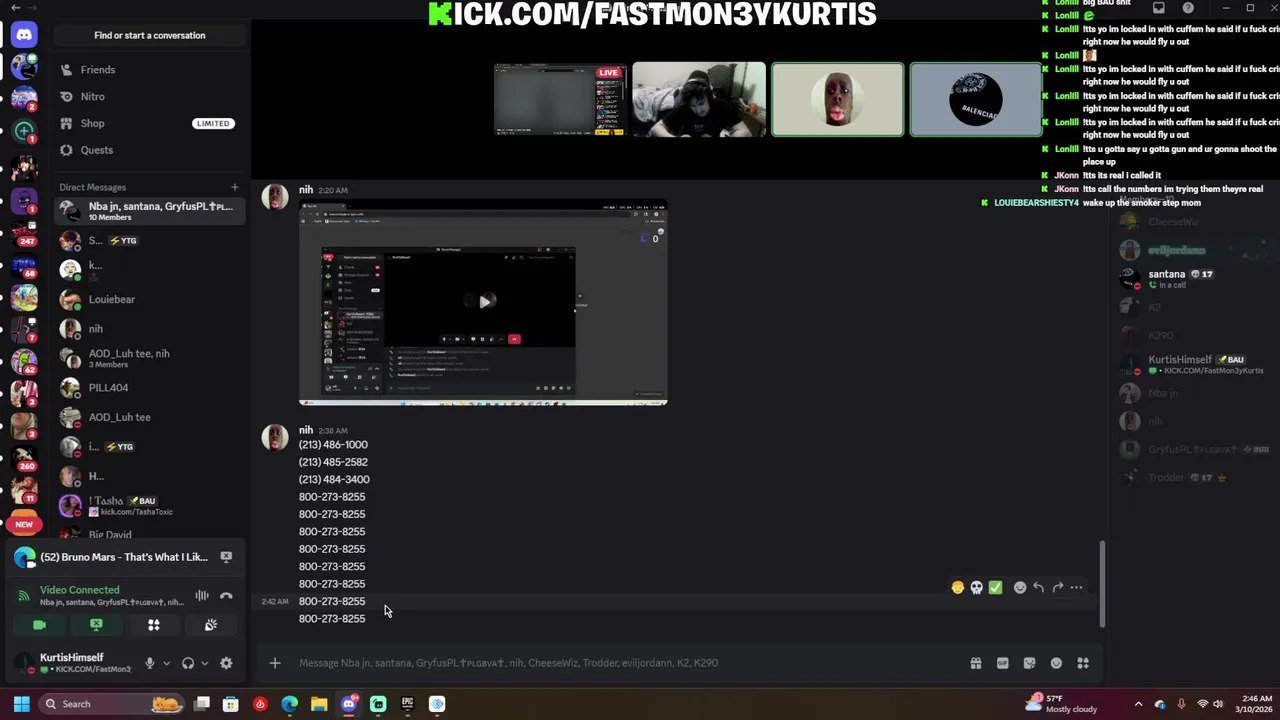The height and width of the screenshot is (720, 1280).
Task: Click nih username on 2:38 AM message
Action: pyautogui.click(x=306, y=430)
